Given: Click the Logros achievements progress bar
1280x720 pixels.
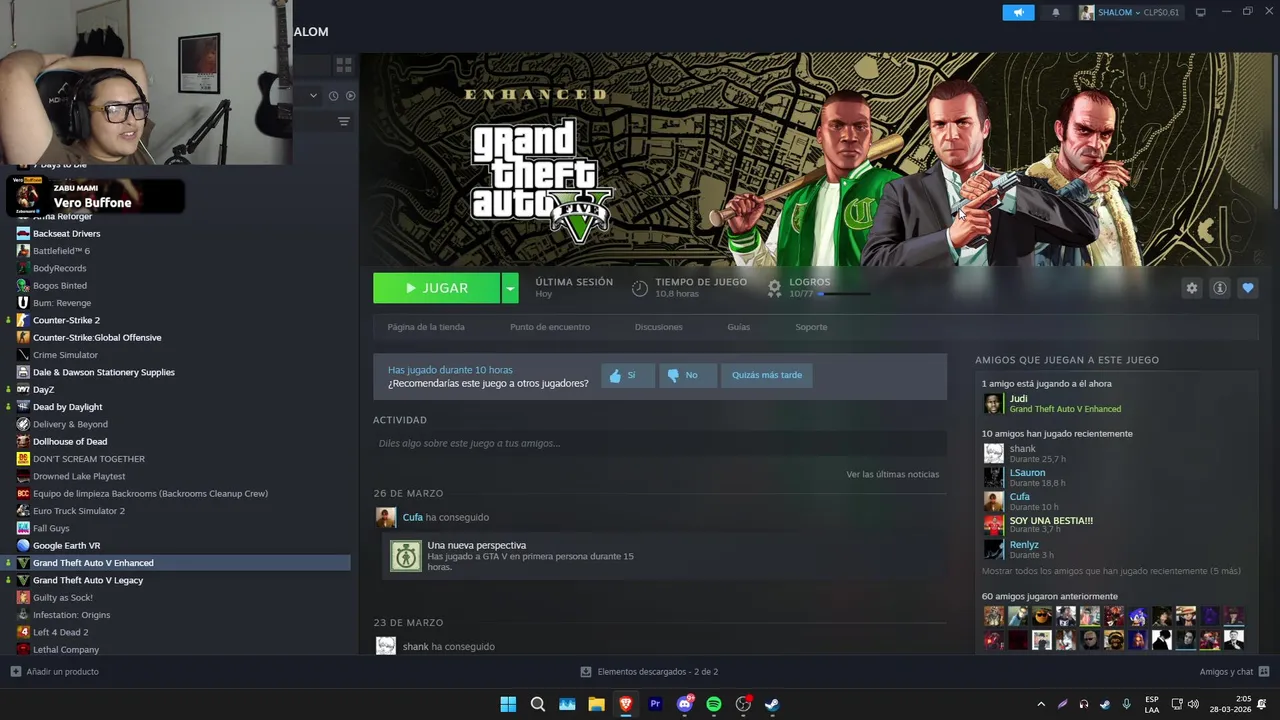Looking at the screenshot, I should (x=845, y=294).
